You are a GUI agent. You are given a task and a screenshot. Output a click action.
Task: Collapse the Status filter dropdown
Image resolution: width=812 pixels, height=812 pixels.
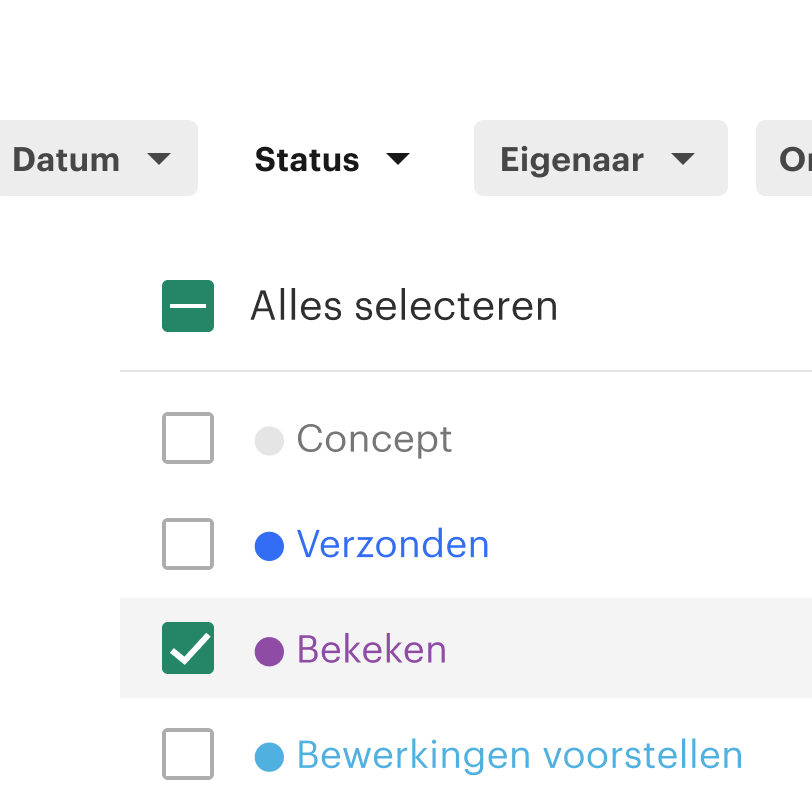click(x=332, y=158)
